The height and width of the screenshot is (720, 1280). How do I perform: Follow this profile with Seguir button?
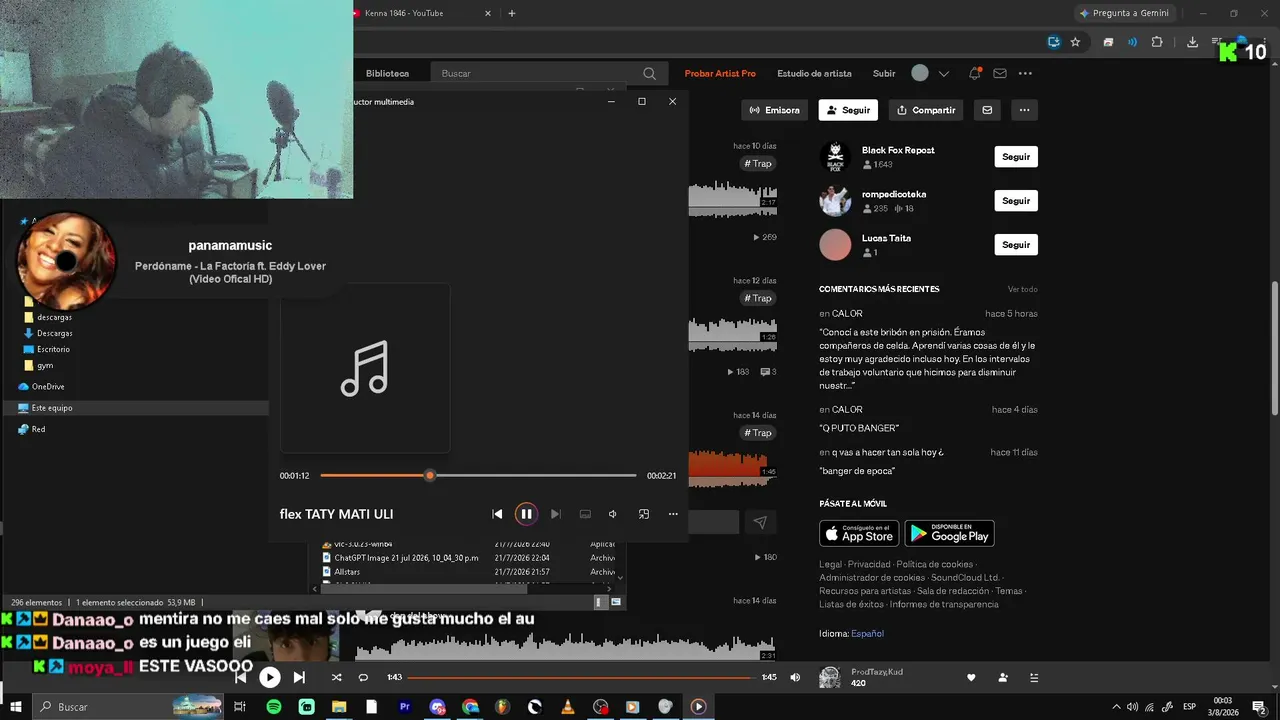click(x=848, y=110)
